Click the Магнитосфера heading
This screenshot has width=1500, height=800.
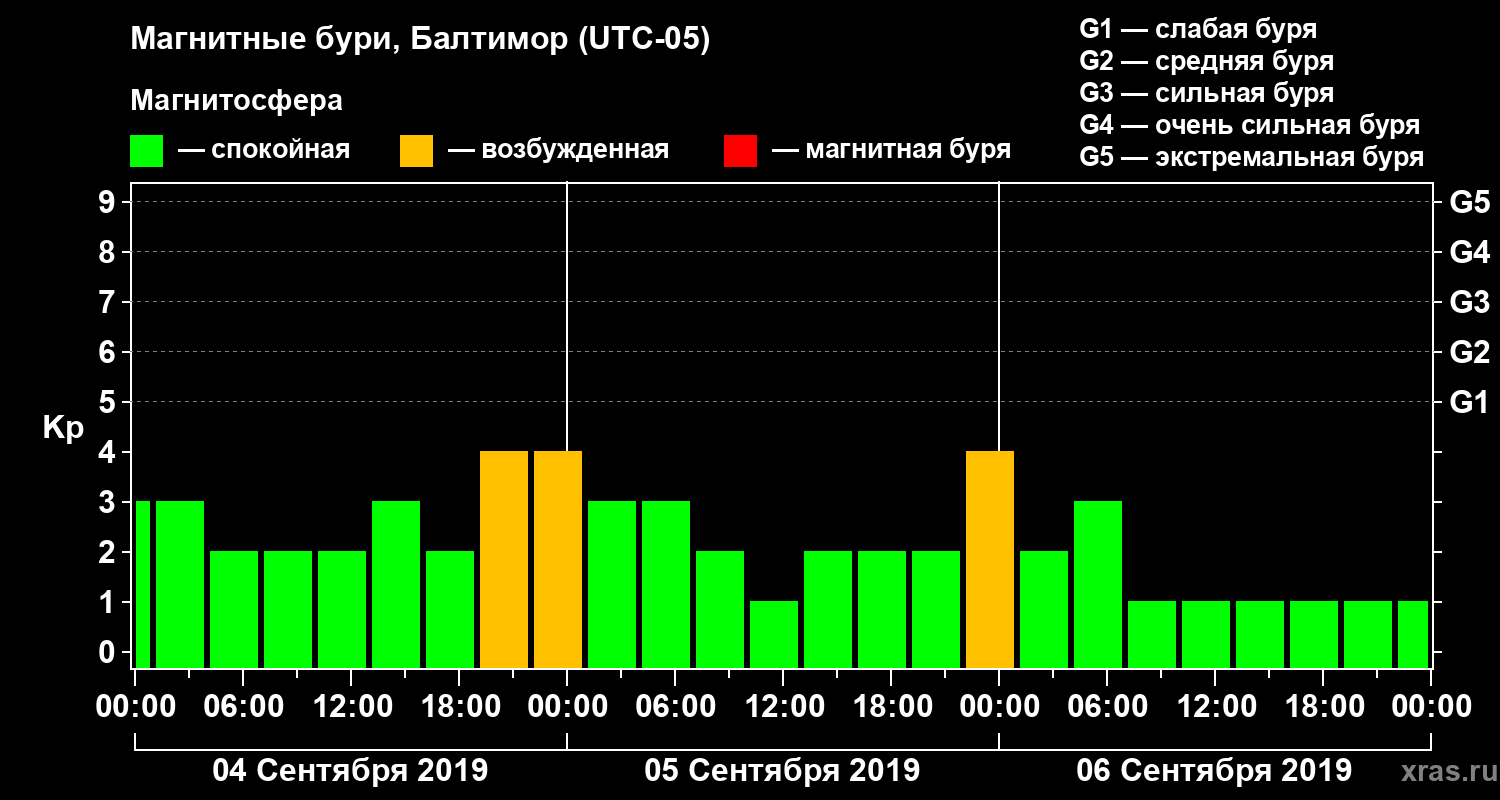[x=236, y=101]
